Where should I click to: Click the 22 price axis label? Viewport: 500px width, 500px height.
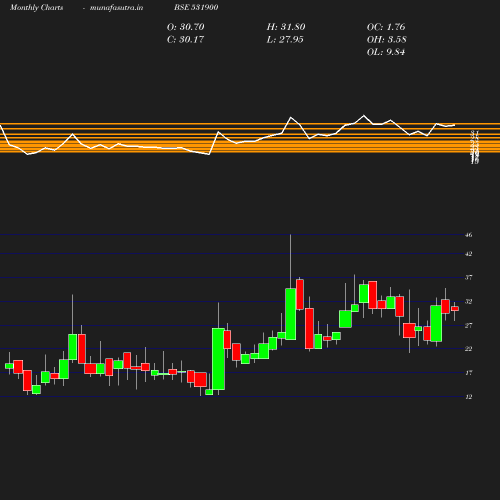pos(469,349)
